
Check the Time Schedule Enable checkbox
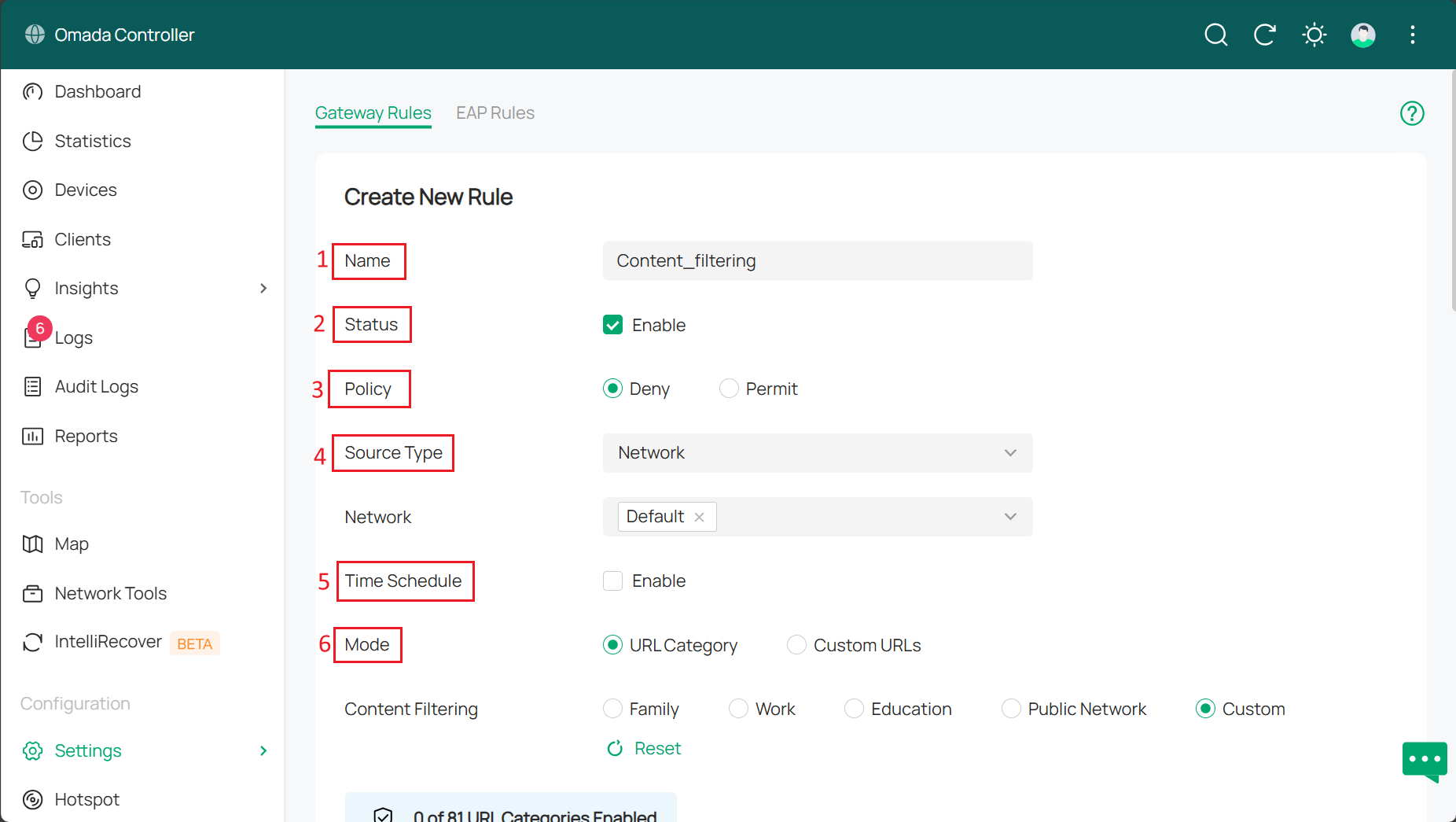(612, 581)
